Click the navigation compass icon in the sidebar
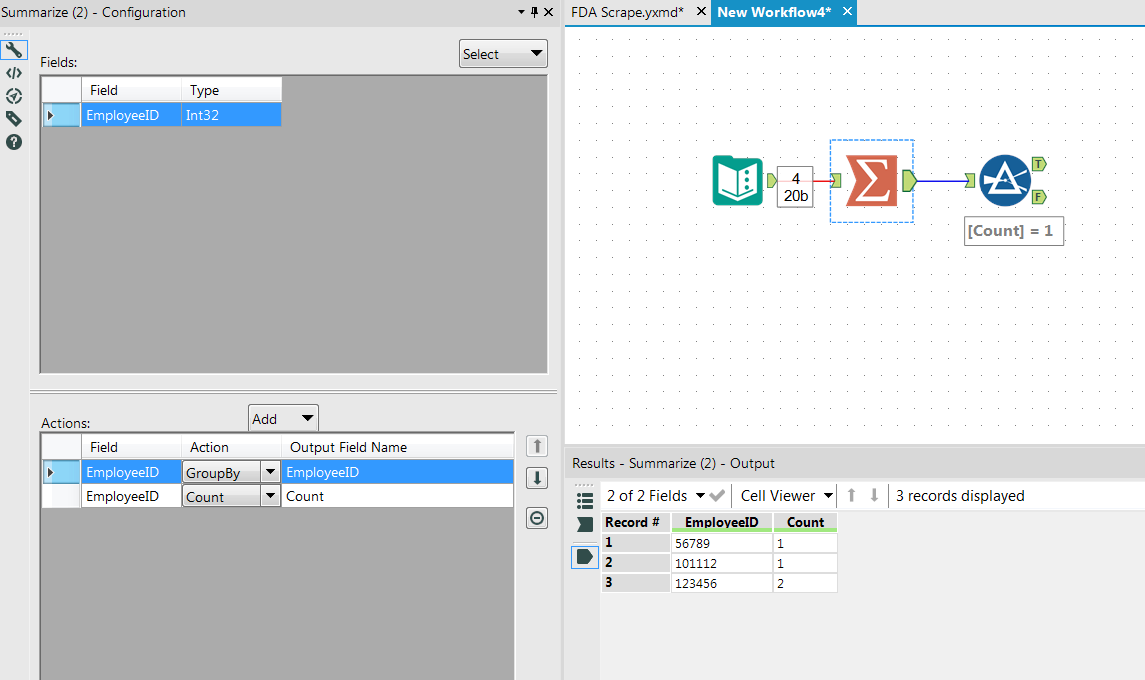This screenshot has height=680, width=1145. click(13, 96)
